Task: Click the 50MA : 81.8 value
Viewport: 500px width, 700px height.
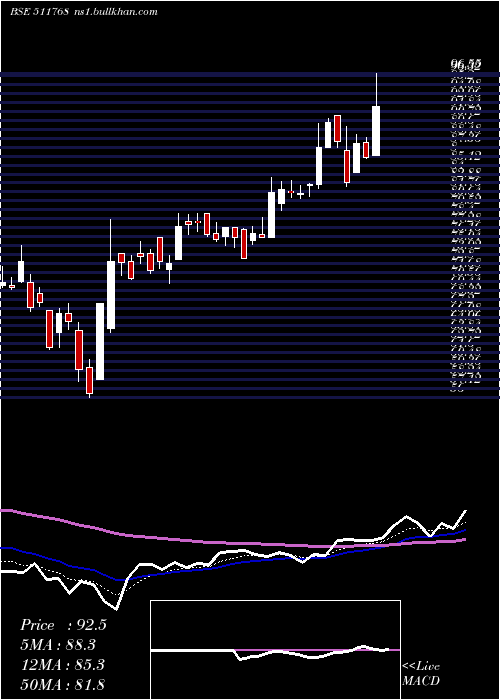Action: click(62, 684)
